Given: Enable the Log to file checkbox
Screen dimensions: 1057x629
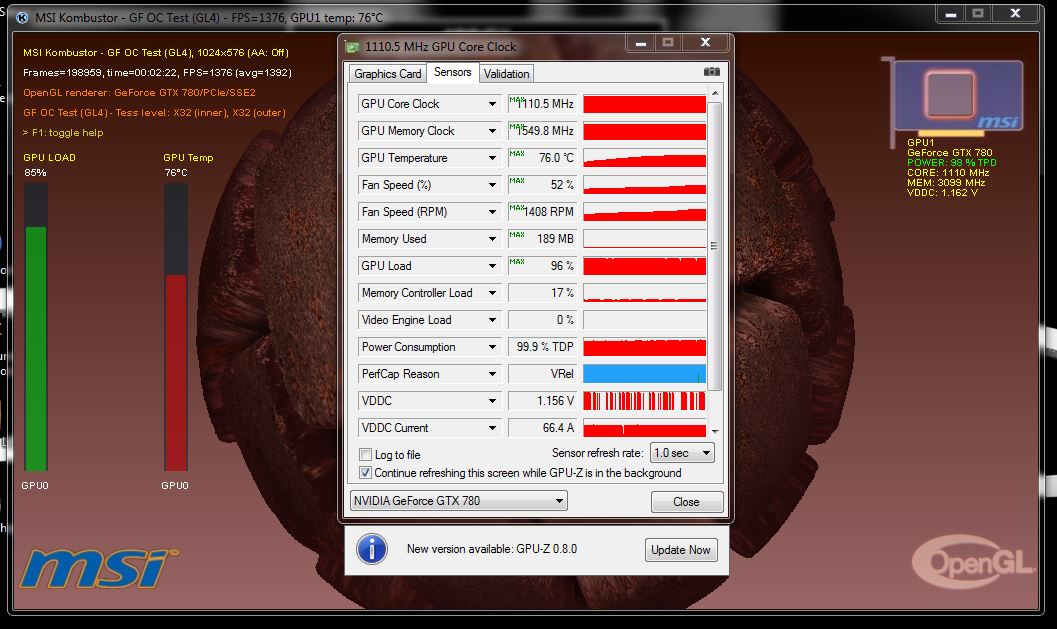Looking at the screenshot, I should pyautogui.click(x=365, y=454).
